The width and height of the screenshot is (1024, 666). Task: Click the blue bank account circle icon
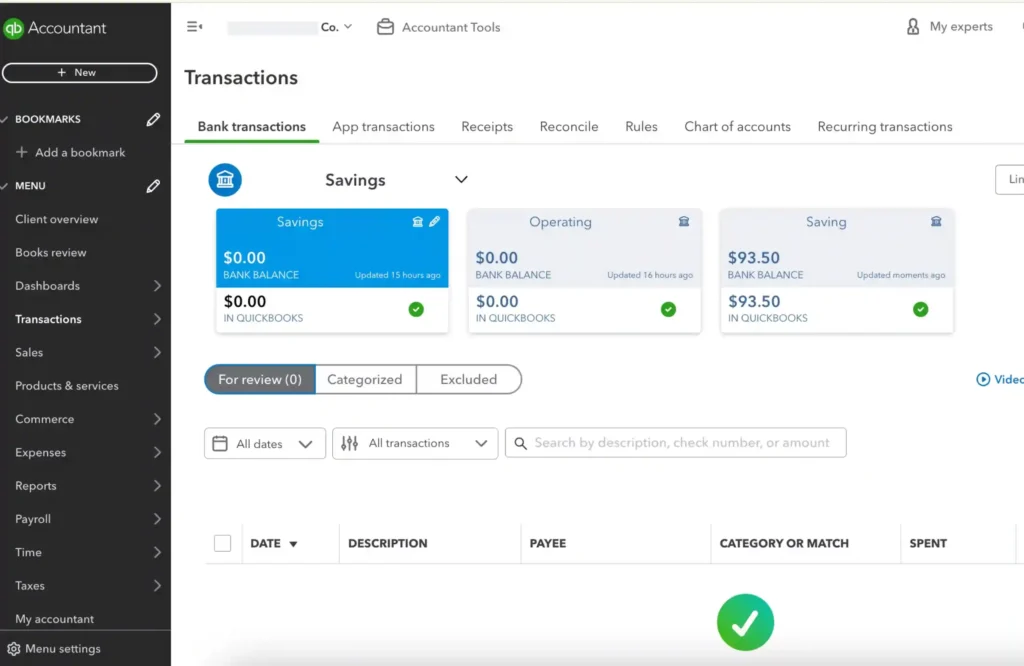point(225,180)
